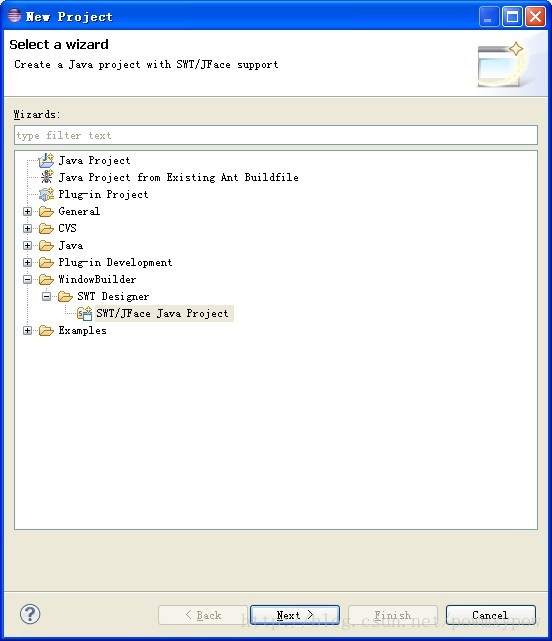Expand the Examples tree node
The height and width of the screenshot is (641, 552).
coord(27,330)
